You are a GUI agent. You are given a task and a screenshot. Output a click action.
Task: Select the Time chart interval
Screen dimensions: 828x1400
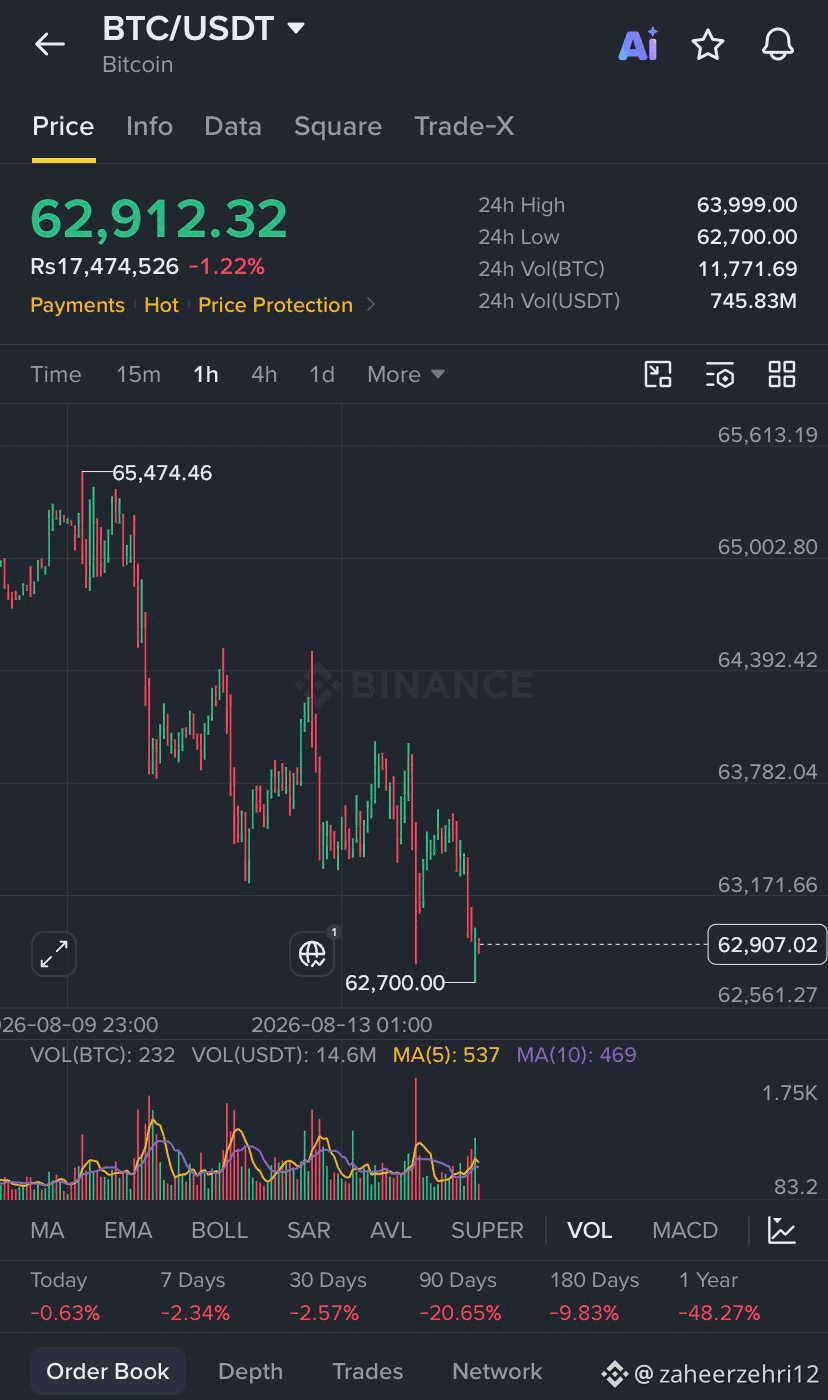click(56, 374)
